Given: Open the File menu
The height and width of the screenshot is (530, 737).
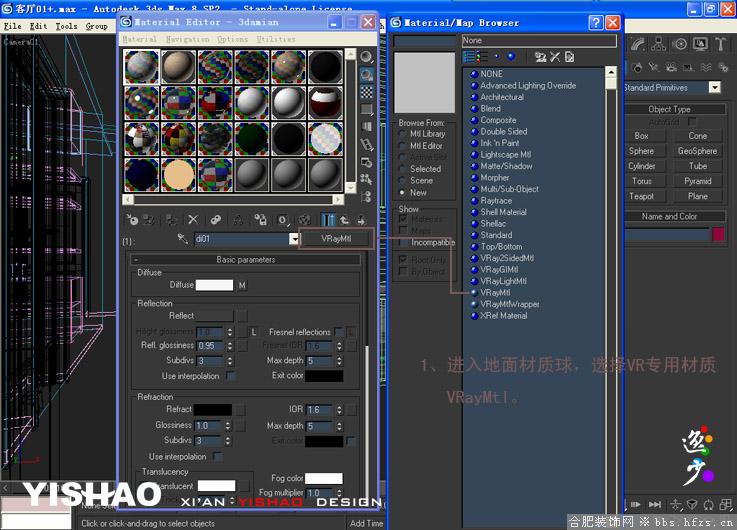Looking at the screenshot, I should [13, 26].
